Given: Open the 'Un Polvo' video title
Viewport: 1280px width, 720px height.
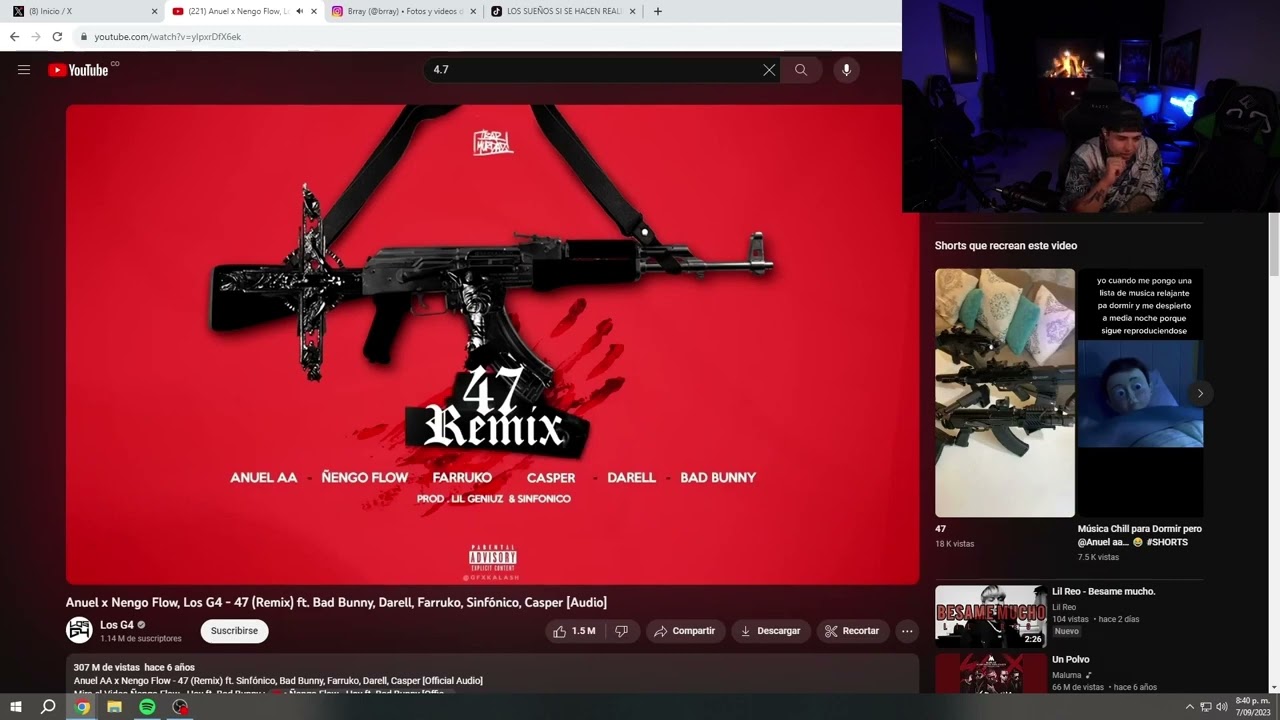Looking at the screenshot, I should (x=1070, y=659).
